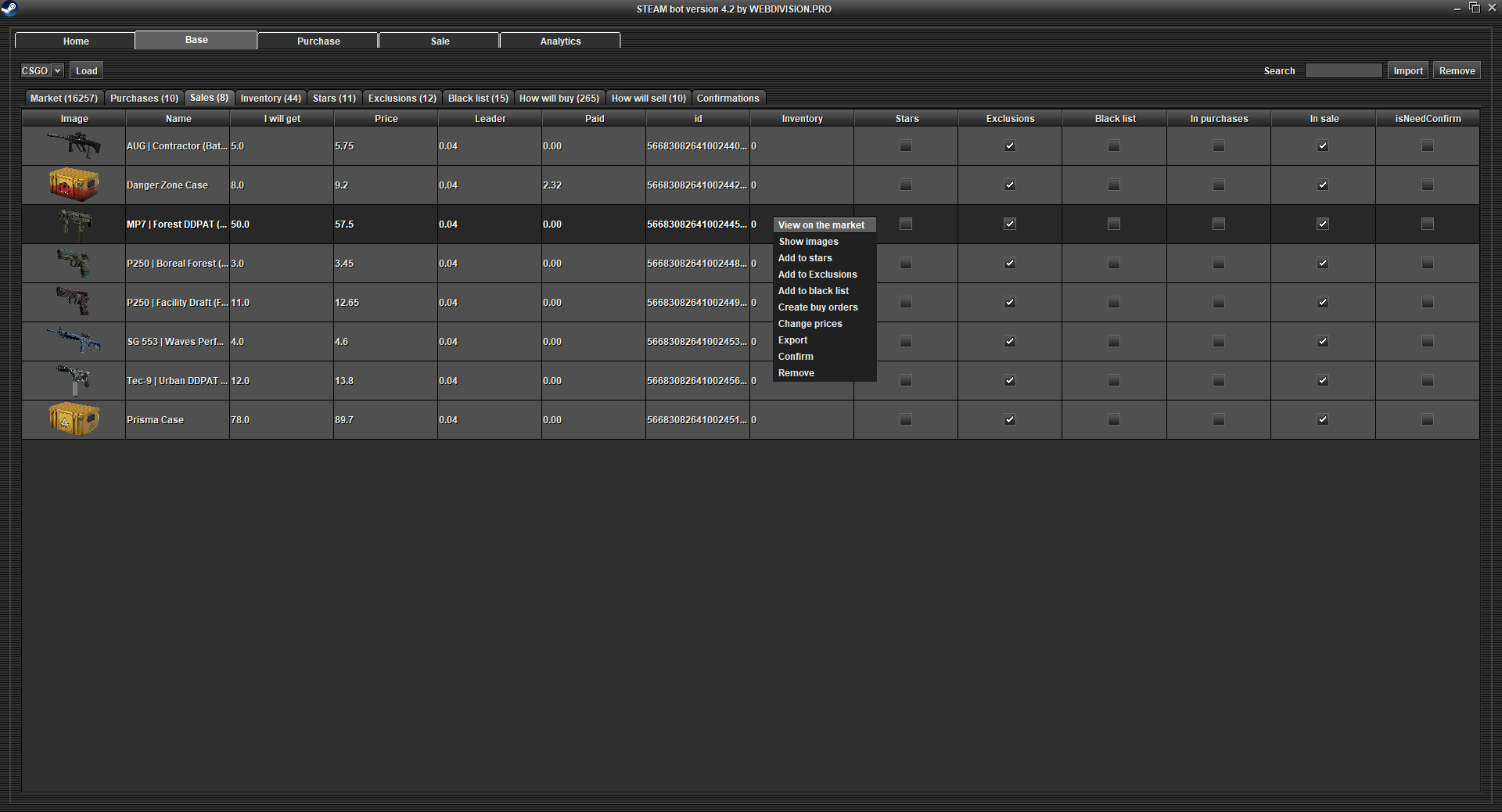Toggle Stars checkbox for AUG Contractor
1502x812 pixels.
pyautogui.click(x=906, y=146)
